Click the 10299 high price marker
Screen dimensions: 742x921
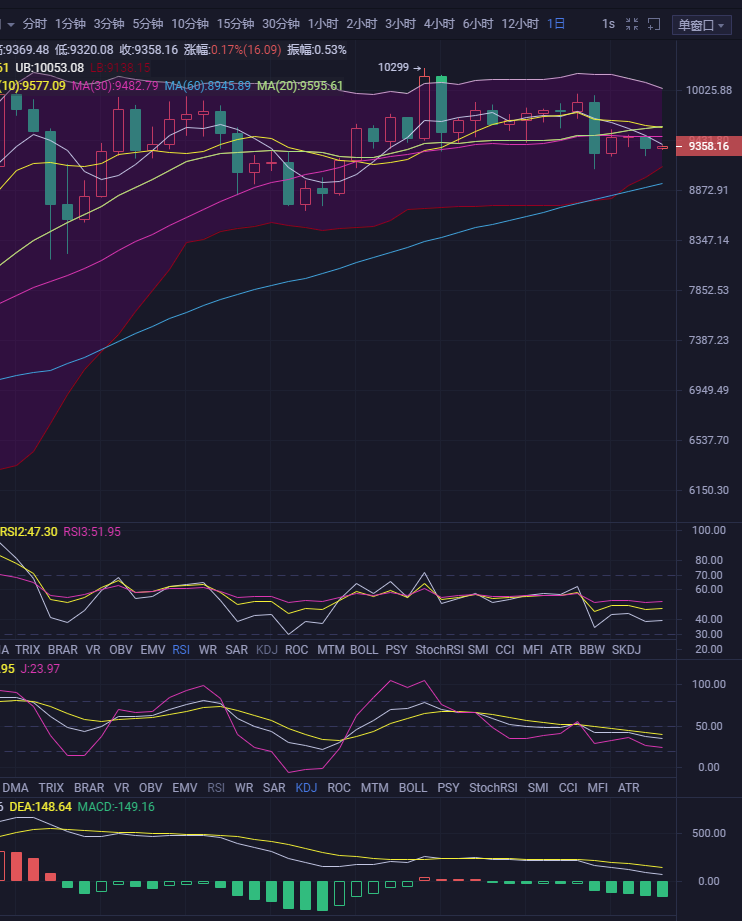tap(394, 67)
